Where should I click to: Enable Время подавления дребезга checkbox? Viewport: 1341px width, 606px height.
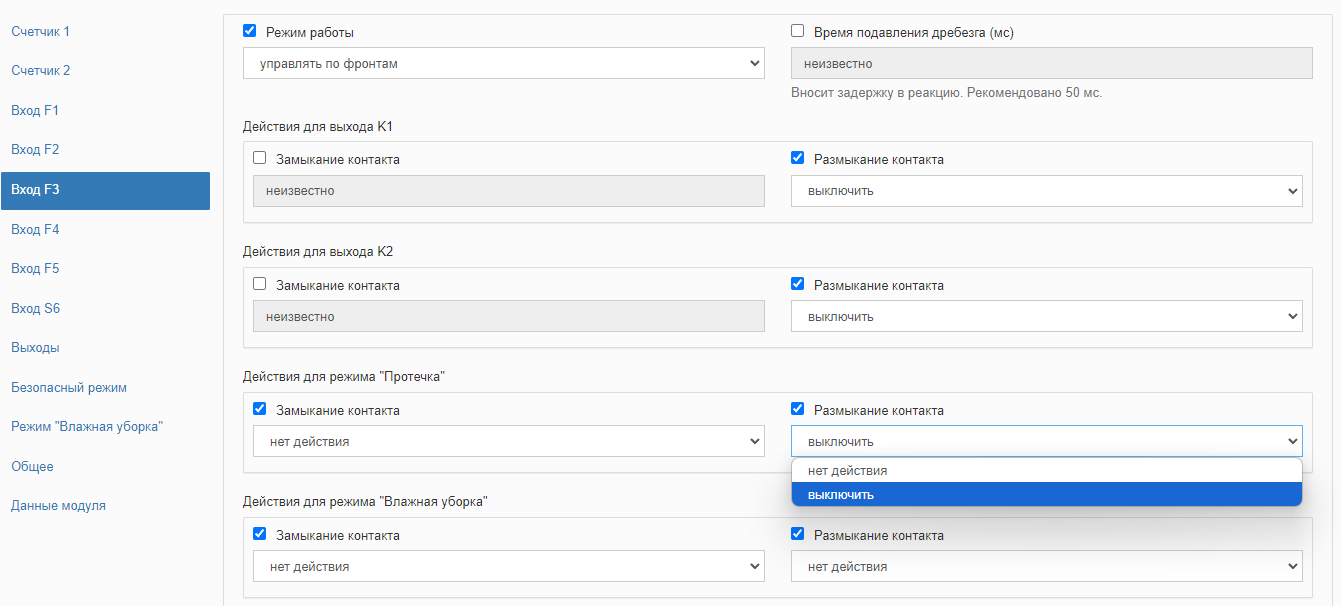797,31
